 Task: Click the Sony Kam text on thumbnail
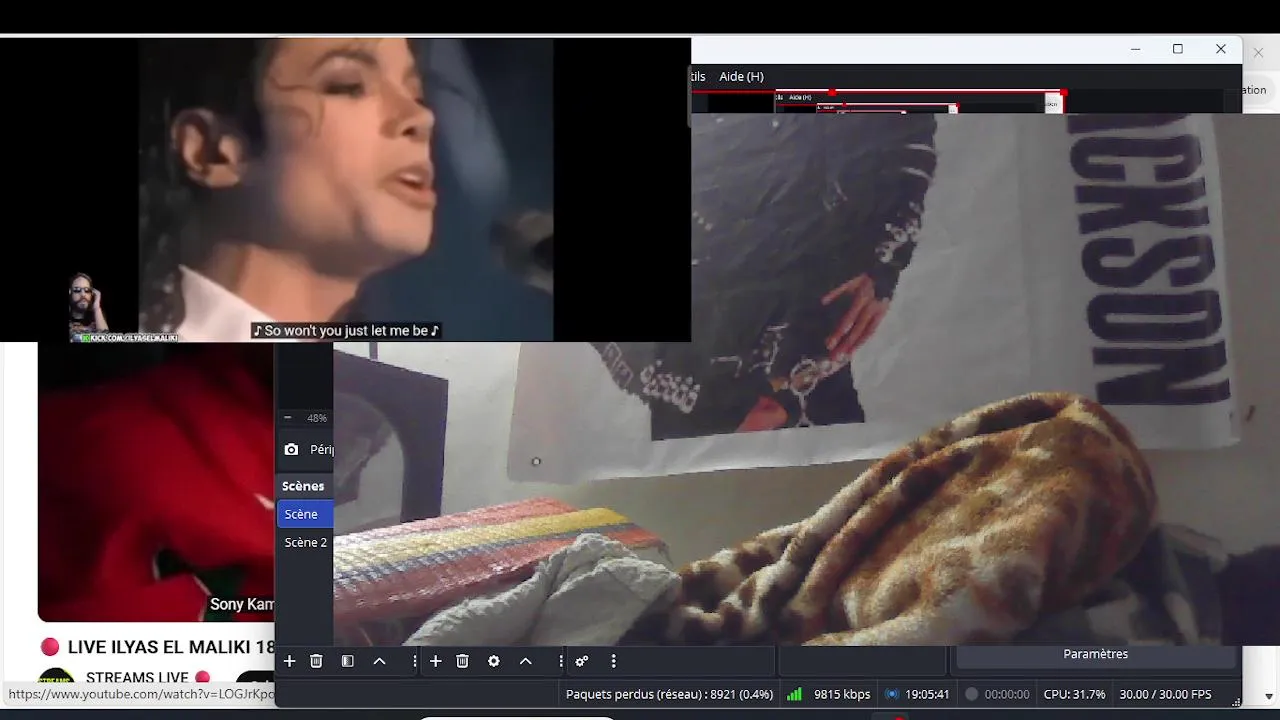click(x=241, y=604)
